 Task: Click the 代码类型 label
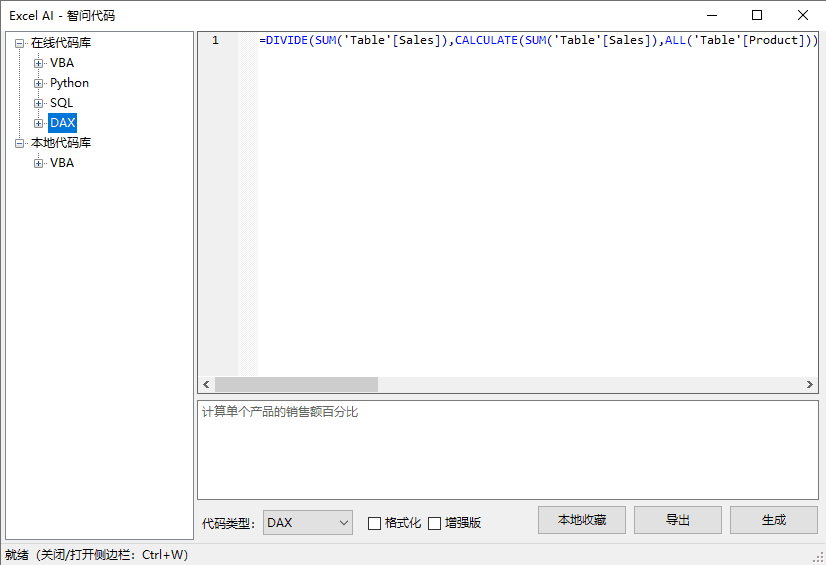tap(229, 523)
